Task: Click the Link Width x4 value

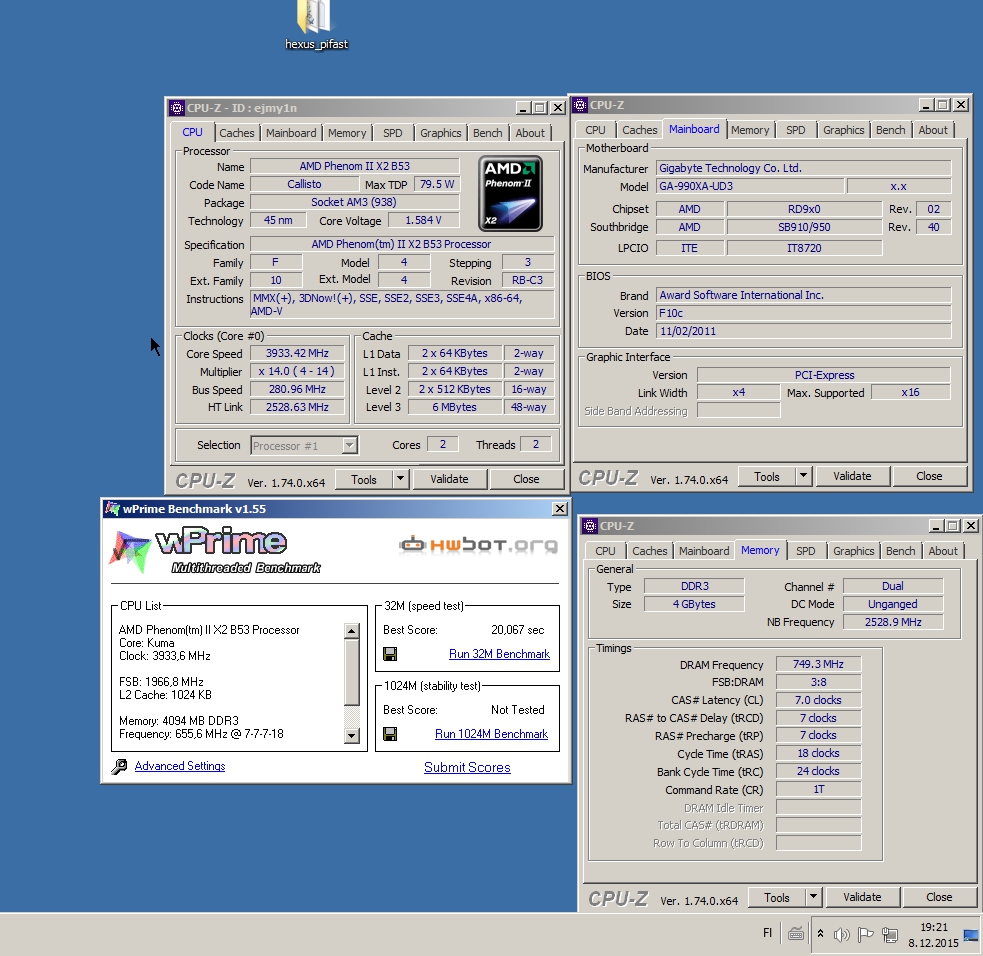Action: point(739,392)
